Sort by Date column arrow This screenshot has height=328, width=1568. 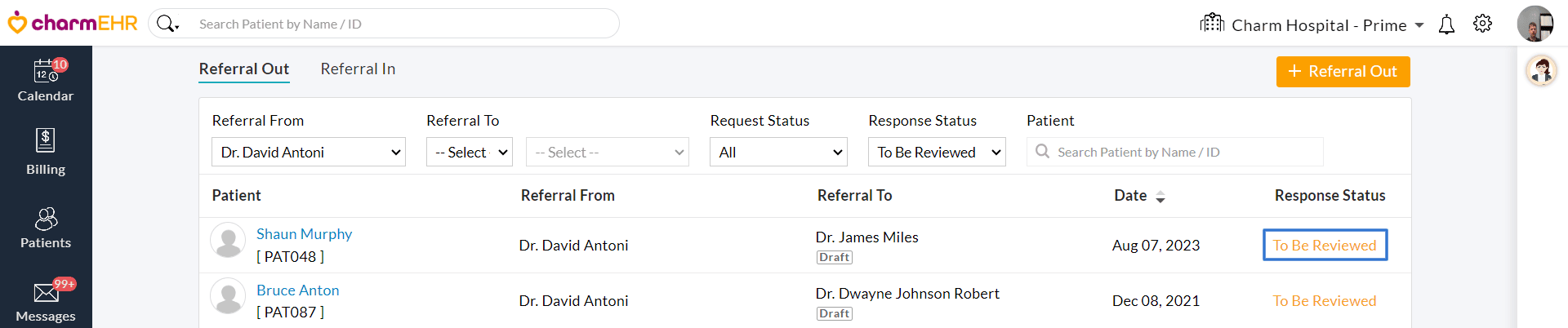pyautogui.click(x=1160, y=197)
